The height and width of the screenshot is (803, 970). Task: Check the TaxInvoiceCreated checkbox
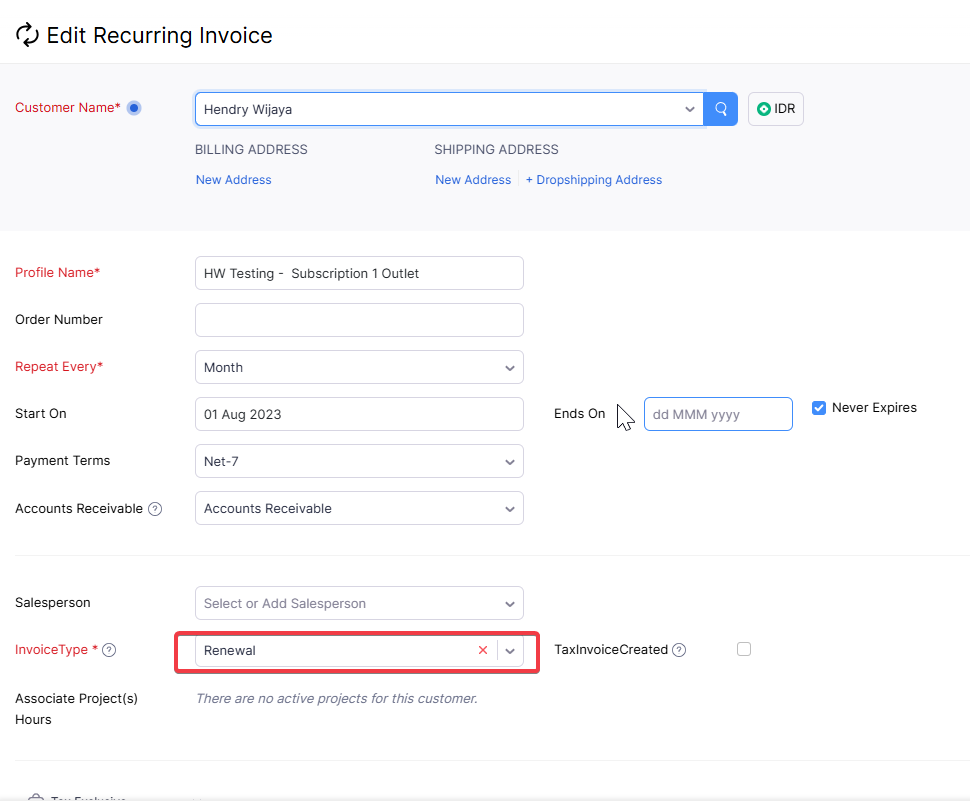click(x=744, y=649)
